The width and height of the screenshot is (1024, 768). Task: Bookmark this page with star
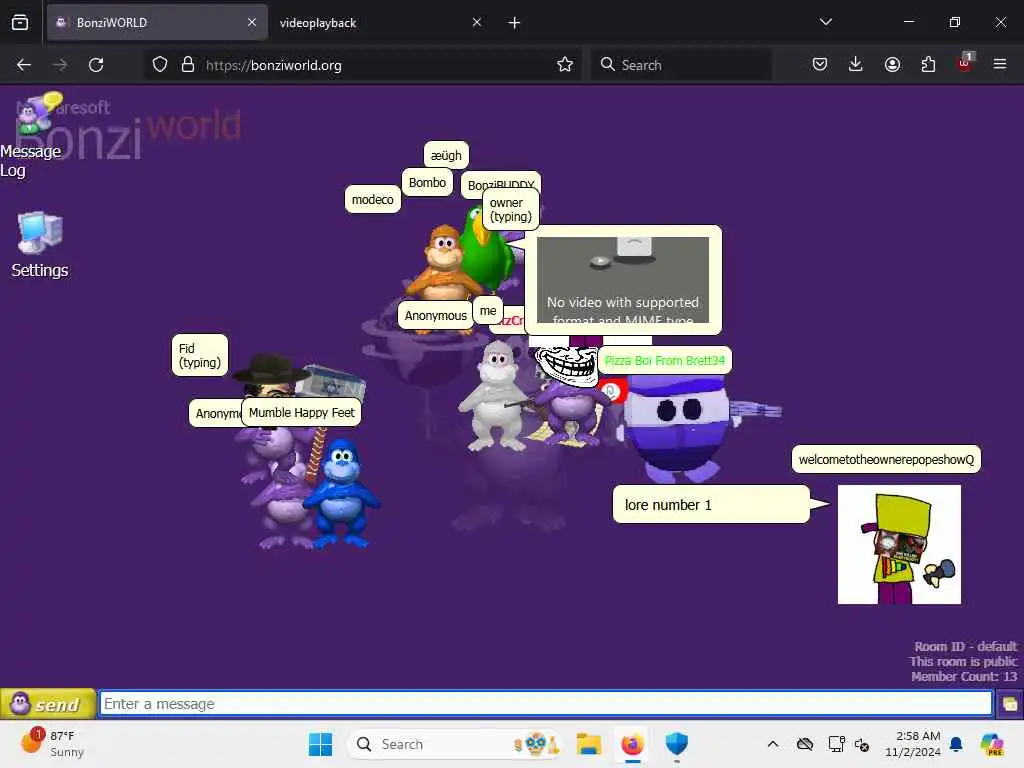(x=565, y=65)
